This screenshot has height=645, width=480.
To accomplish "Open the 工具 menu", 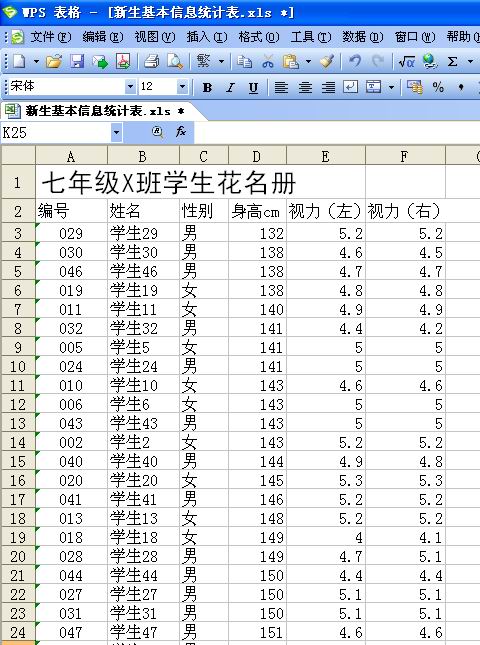I will tap(311, 37).
